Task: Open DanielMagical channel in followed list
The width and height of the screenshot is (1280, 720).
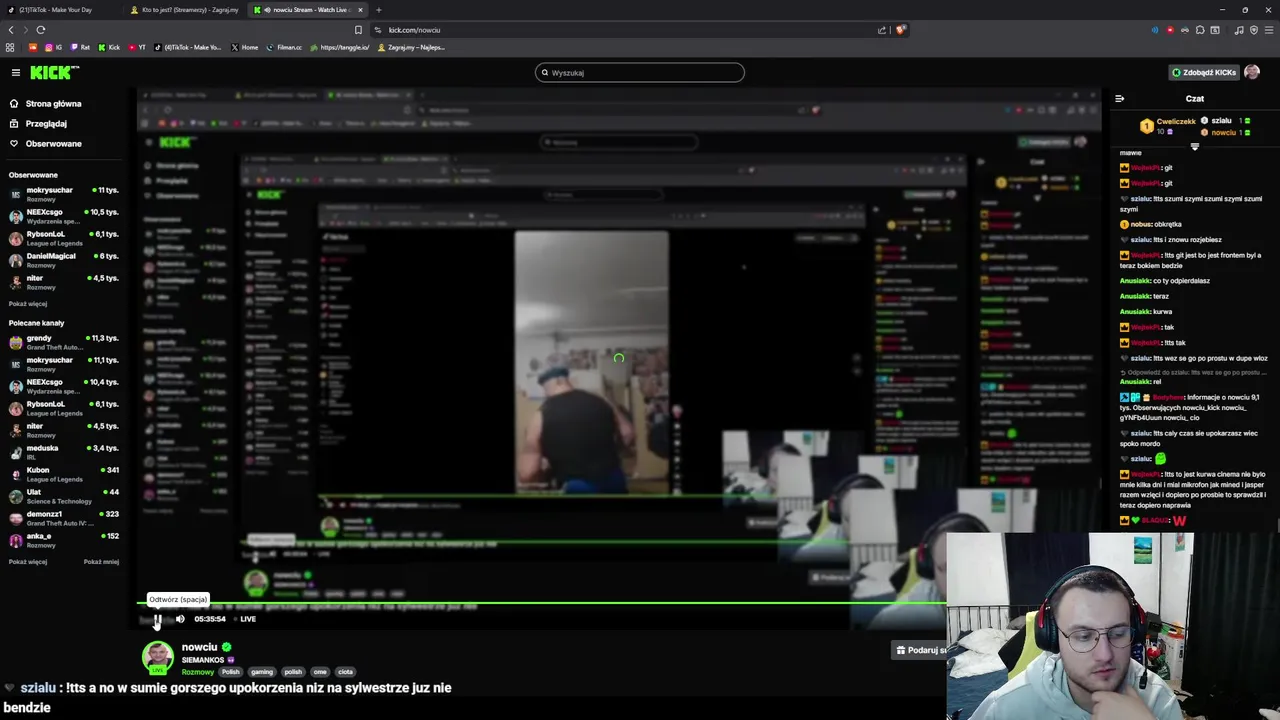Action: [x=64, y=259]
